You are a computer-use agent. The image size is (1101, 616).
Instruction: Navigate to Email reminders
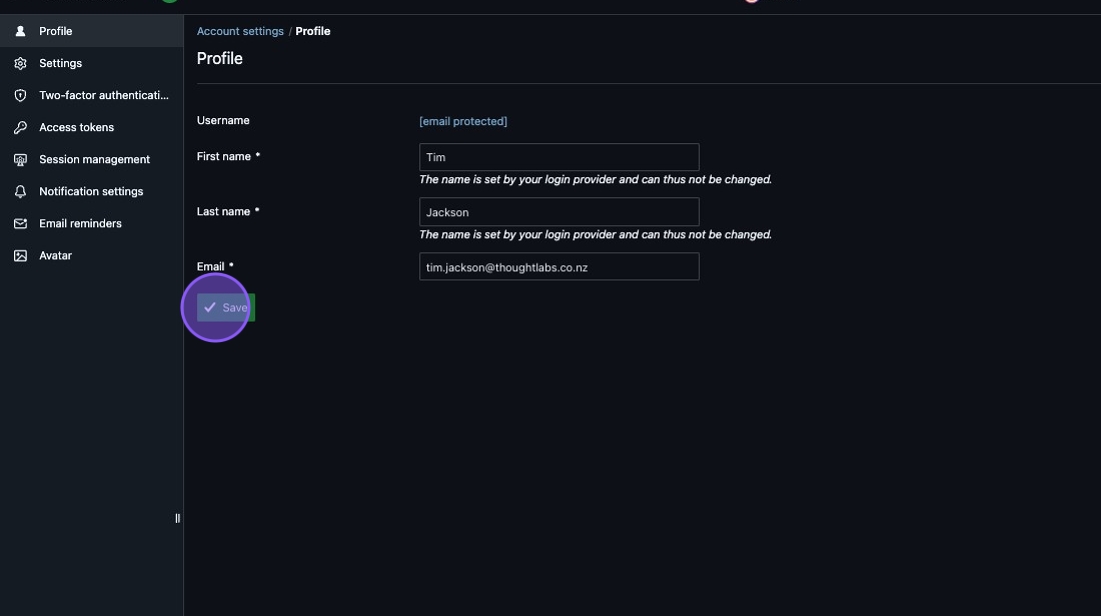80,223
